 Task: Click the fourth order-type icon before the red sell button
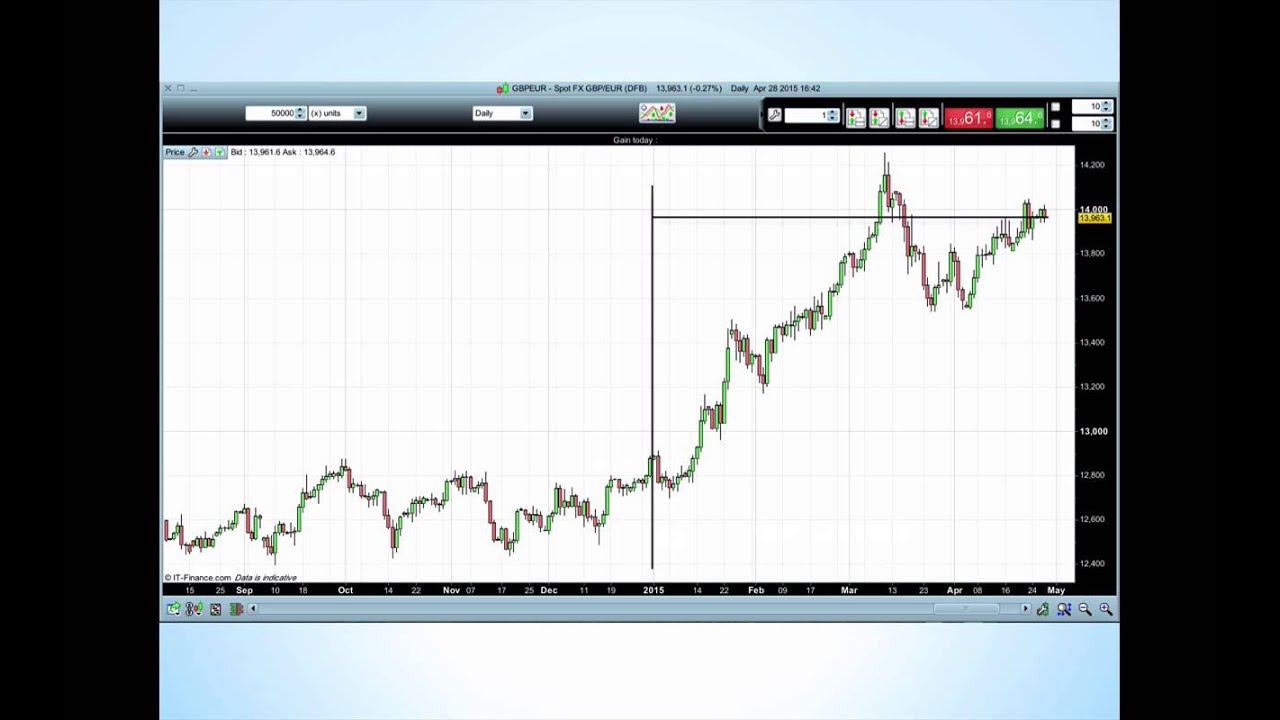[929, 117]
